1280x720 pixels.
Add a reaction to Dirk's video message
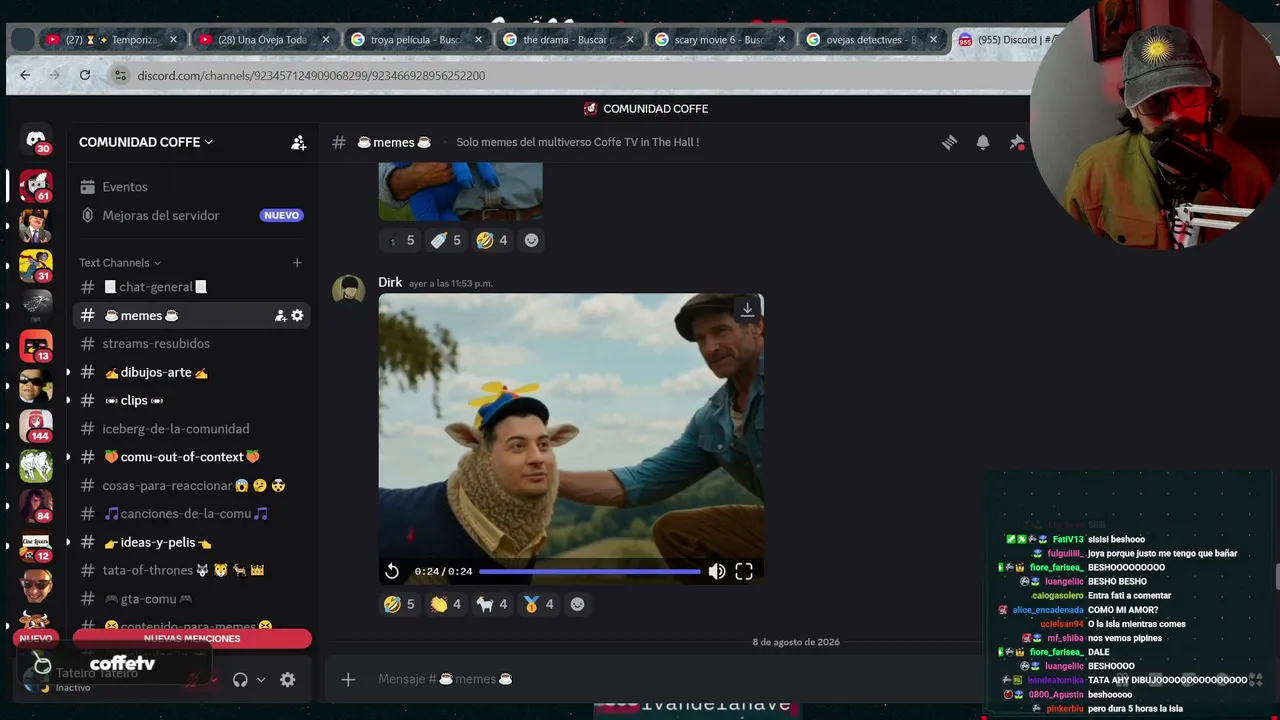(x=577, y=604)
